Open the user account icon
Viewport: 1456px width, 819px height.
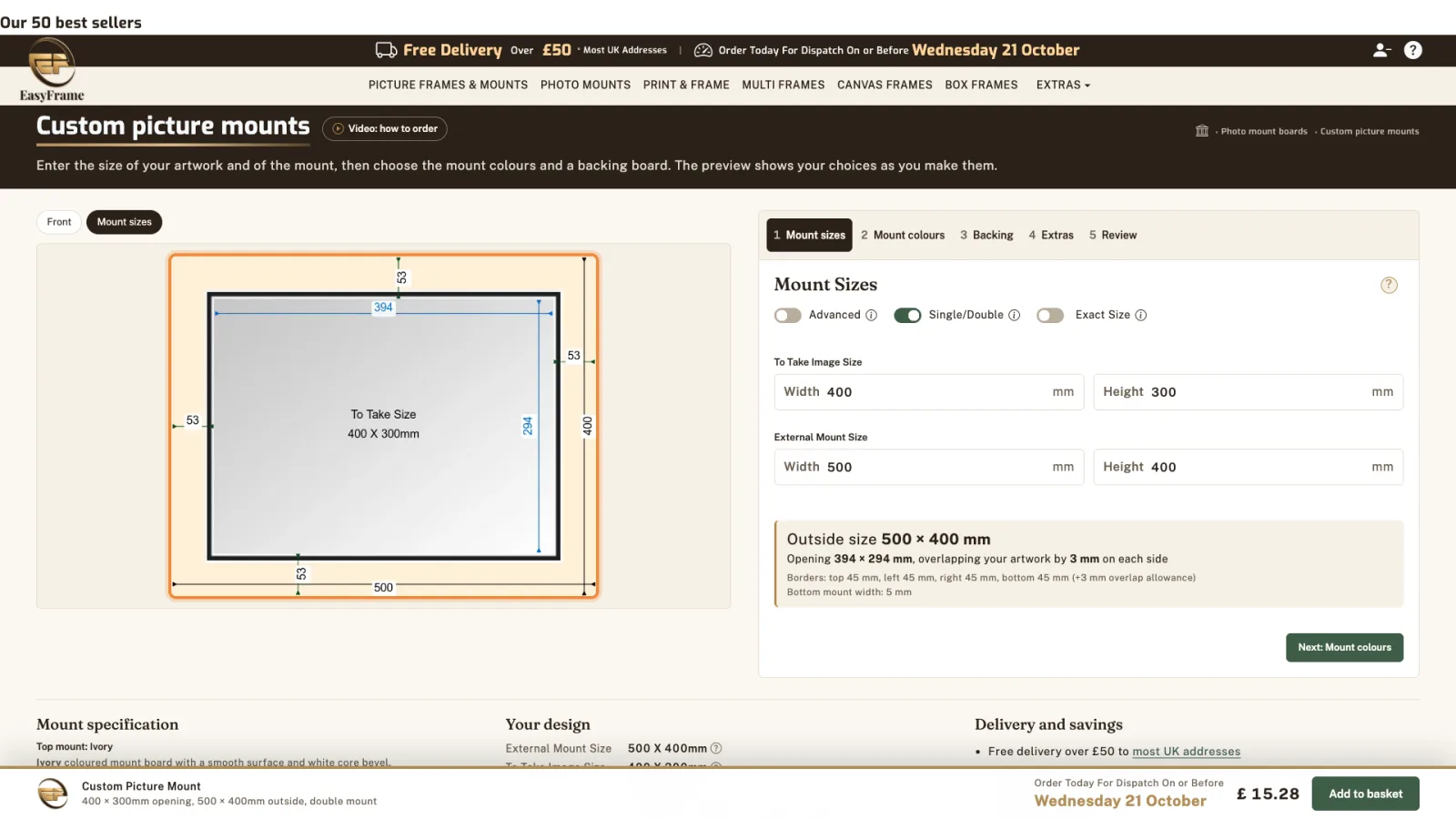[x=1381, y=50]
